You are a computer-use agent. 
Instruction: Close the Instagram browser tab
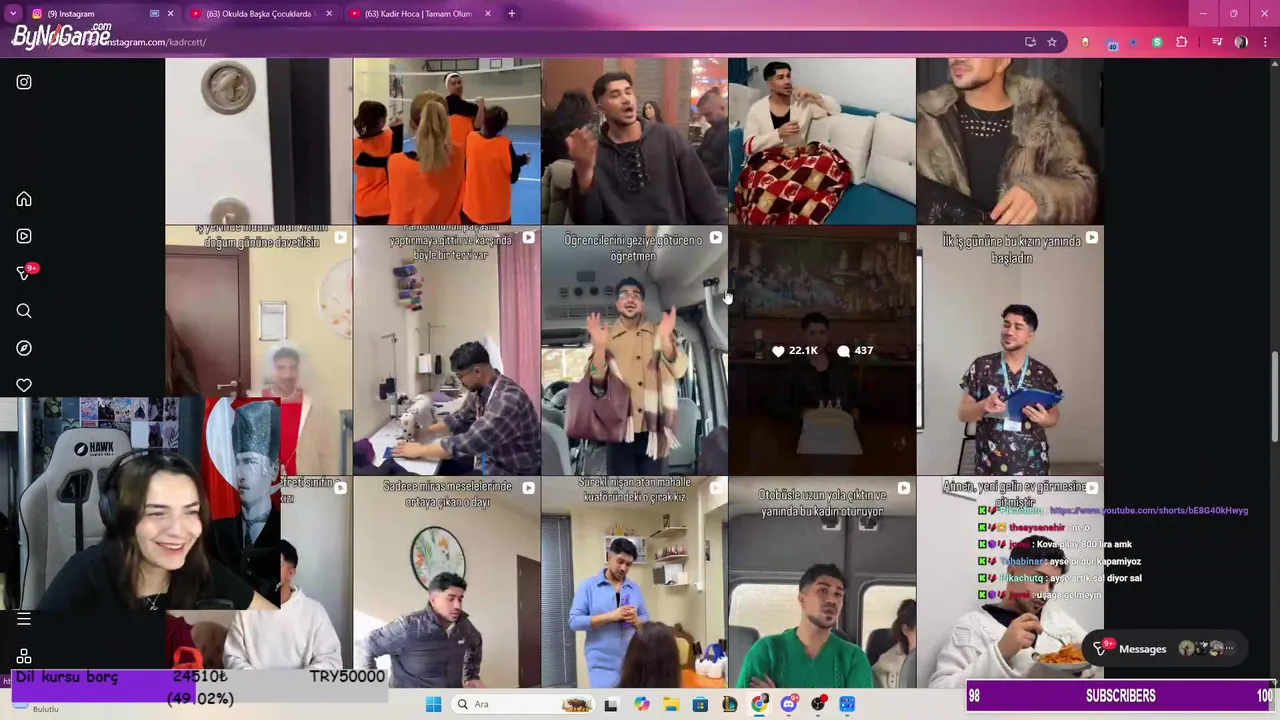point(170,14)
